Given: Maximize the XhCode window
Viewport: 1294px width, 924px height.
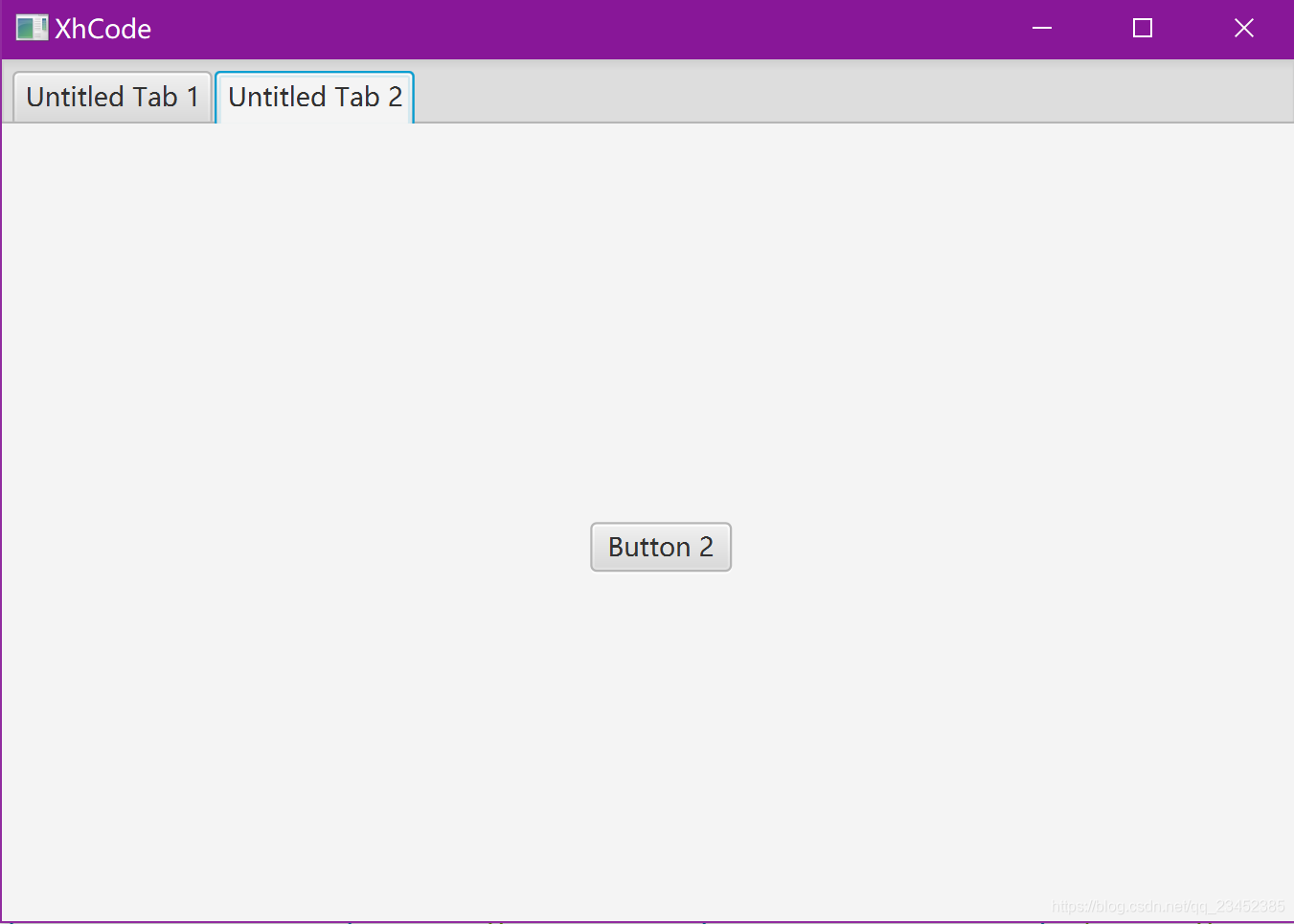Looking at the screenshot, I should (1143, 29).
